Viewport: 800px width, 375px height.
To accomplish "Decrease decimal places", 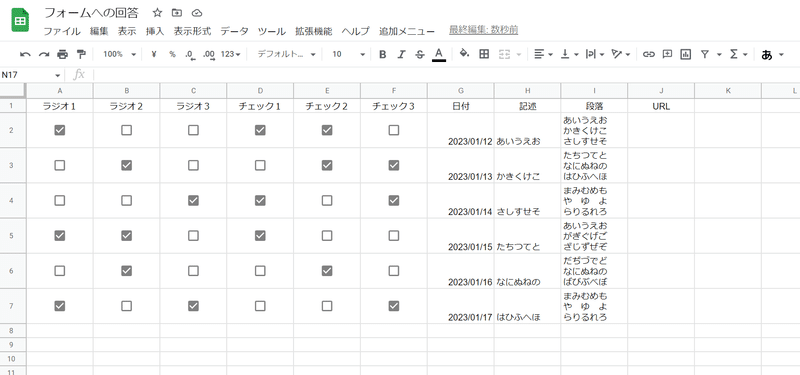I will tap(190, 54).
